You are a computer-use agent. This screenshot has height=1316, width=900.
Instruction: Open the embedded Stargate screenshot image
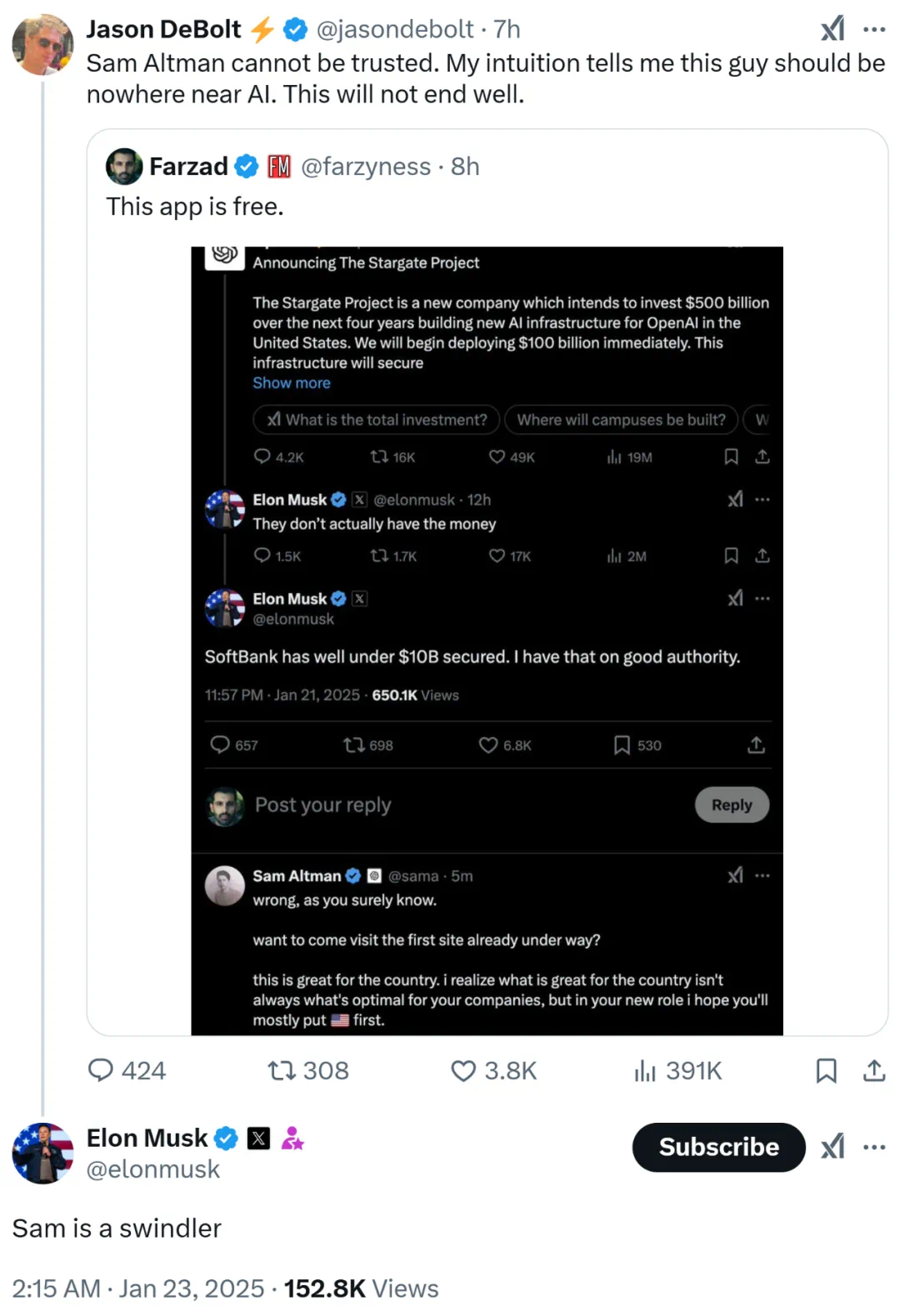(x=487, y=640)
